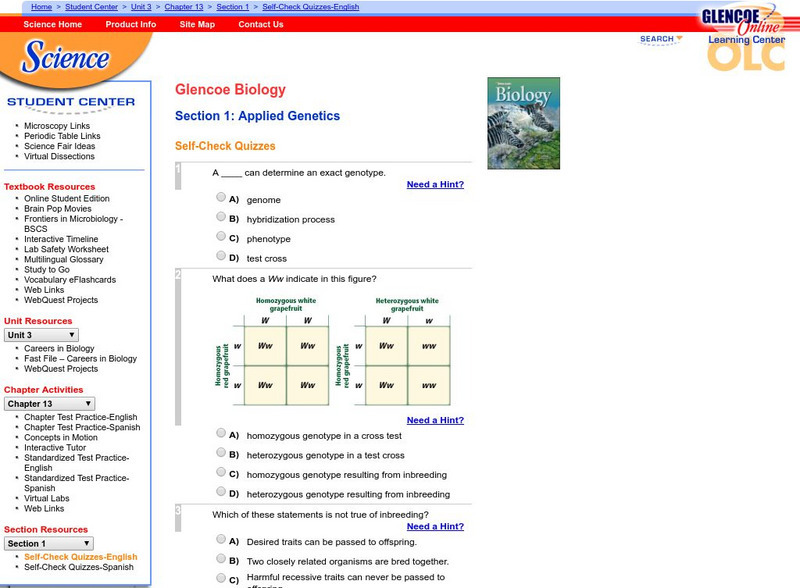Open the Unit 3 dropdown
Viewport: 800px width, 588px height.
(41, 335)
